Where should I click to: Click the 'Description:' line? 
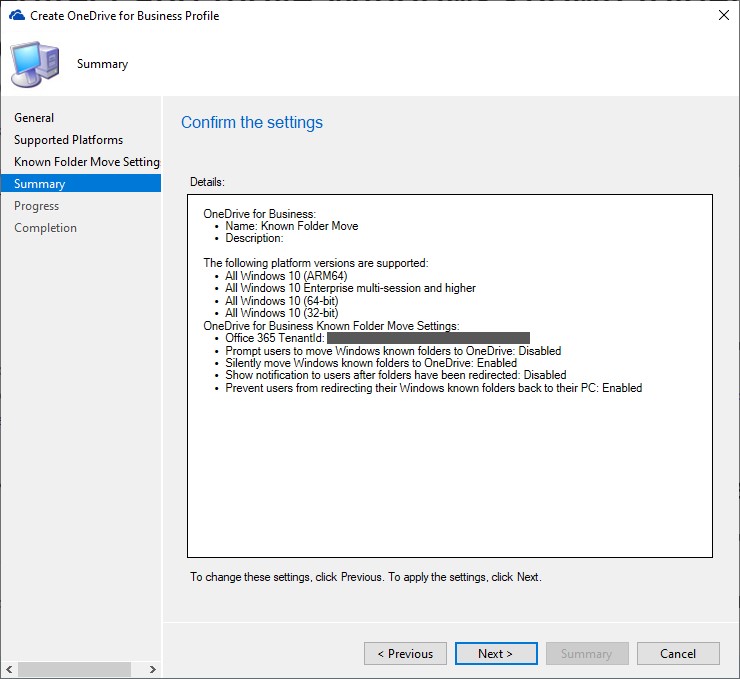click(x=254, y=238)
